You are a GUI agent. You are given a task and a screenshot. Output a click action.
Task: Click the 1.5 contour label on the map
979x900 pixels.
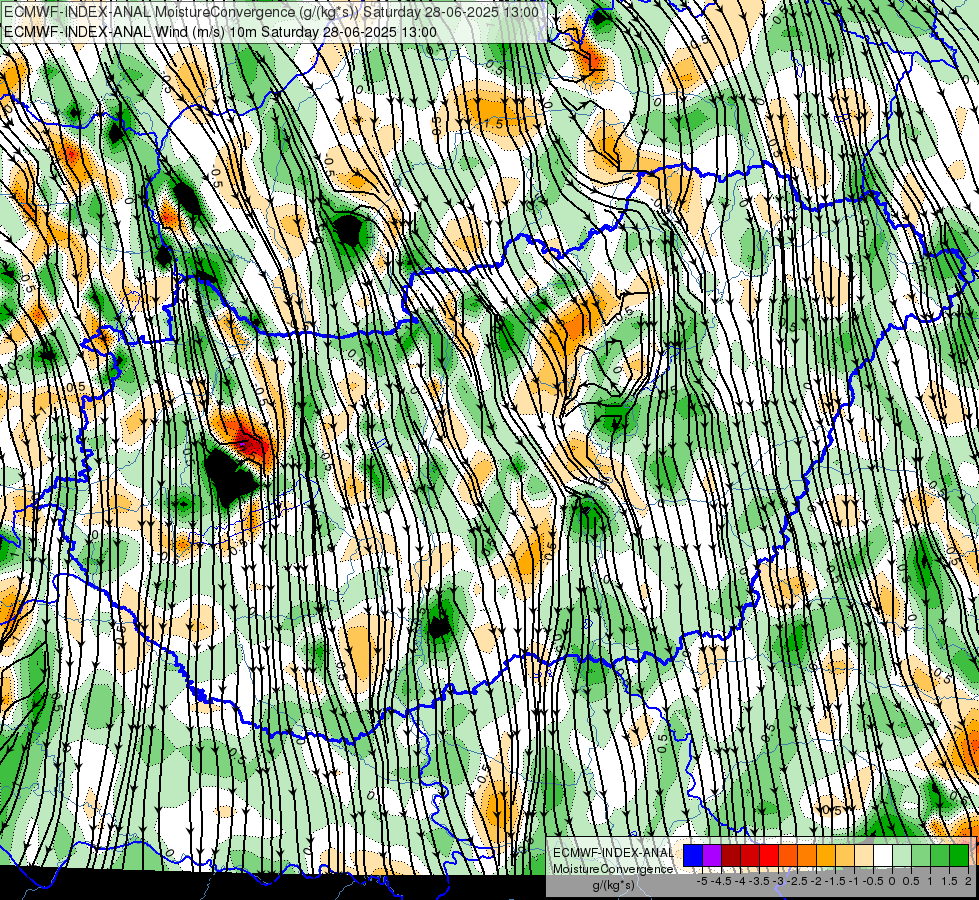[493, 124]
